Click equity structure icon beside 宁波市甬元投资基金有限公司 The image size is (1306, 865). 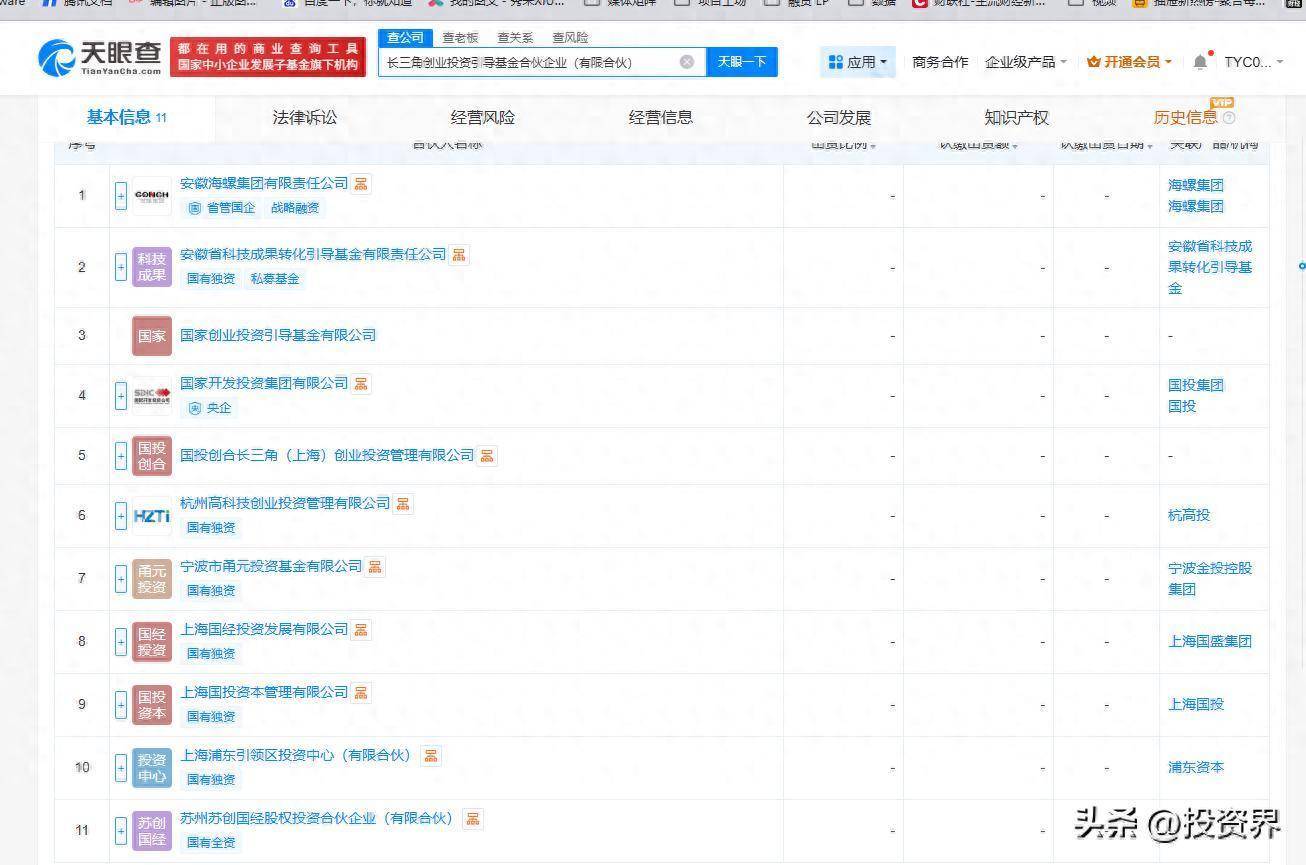click(374, 566)
